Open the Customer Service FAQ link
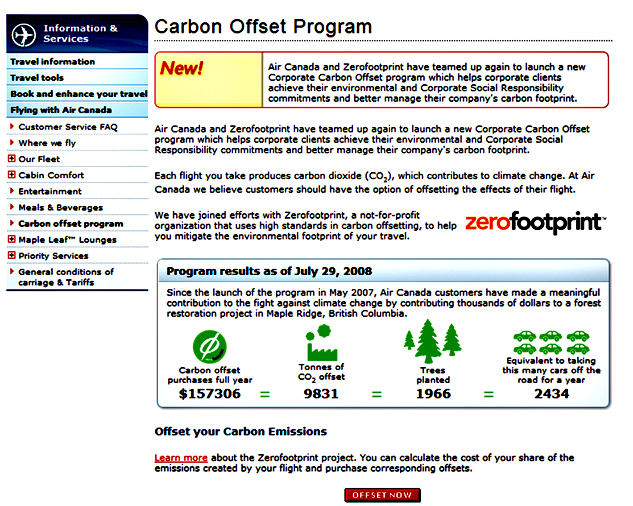633x506 pixels. pyautogui.click(x=68, y=127)
